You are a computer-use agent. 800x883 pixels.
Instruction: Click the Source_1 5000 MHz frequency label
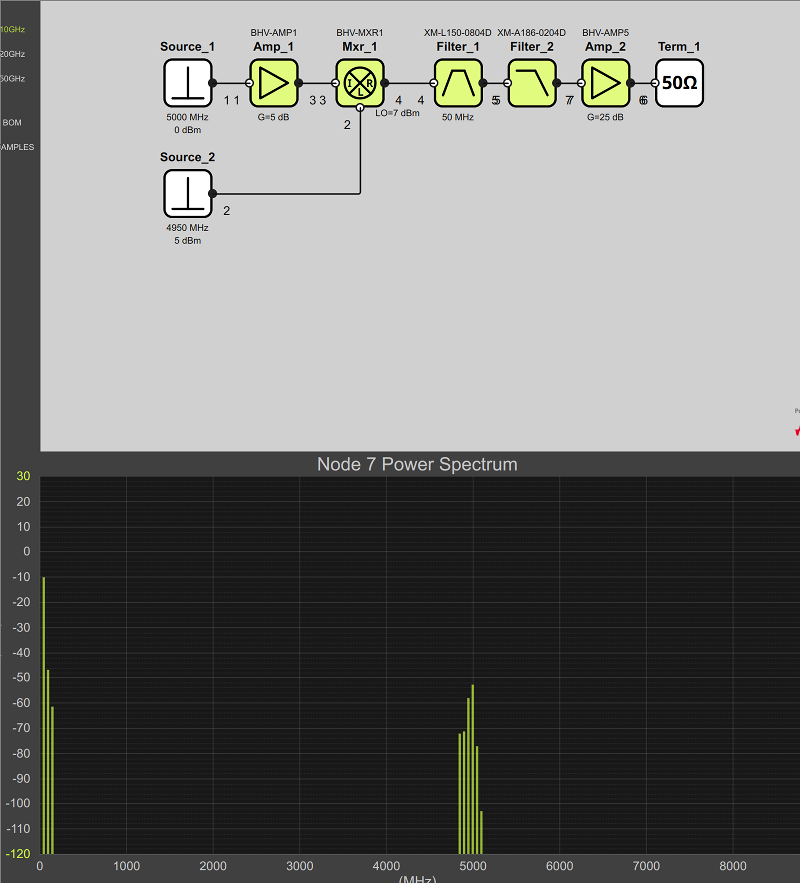[x=187, y=117]
